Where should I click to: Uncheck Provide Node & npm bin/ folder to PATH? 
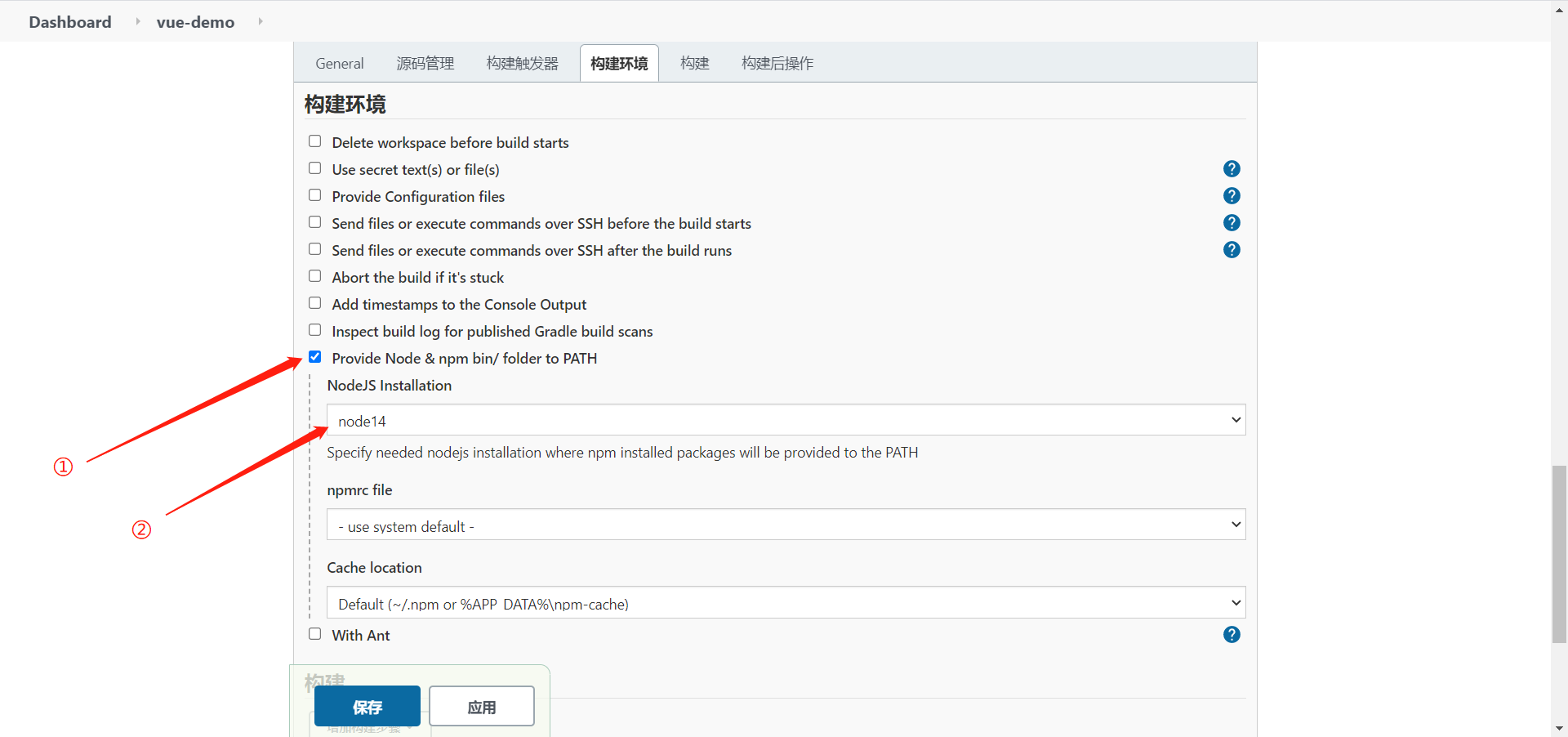click(315, 357)
